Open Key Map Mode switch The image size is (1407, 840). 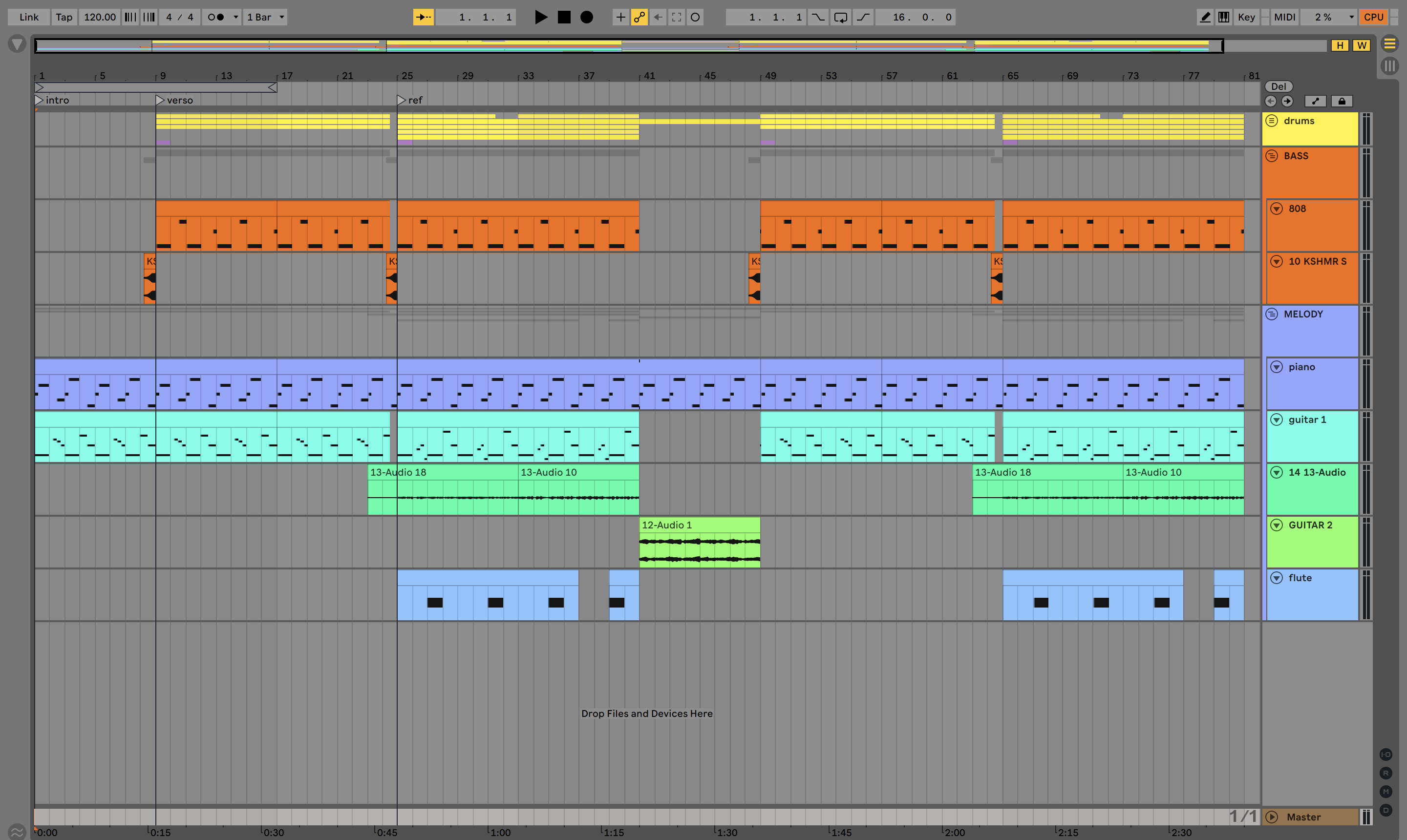pos(1246,17)
